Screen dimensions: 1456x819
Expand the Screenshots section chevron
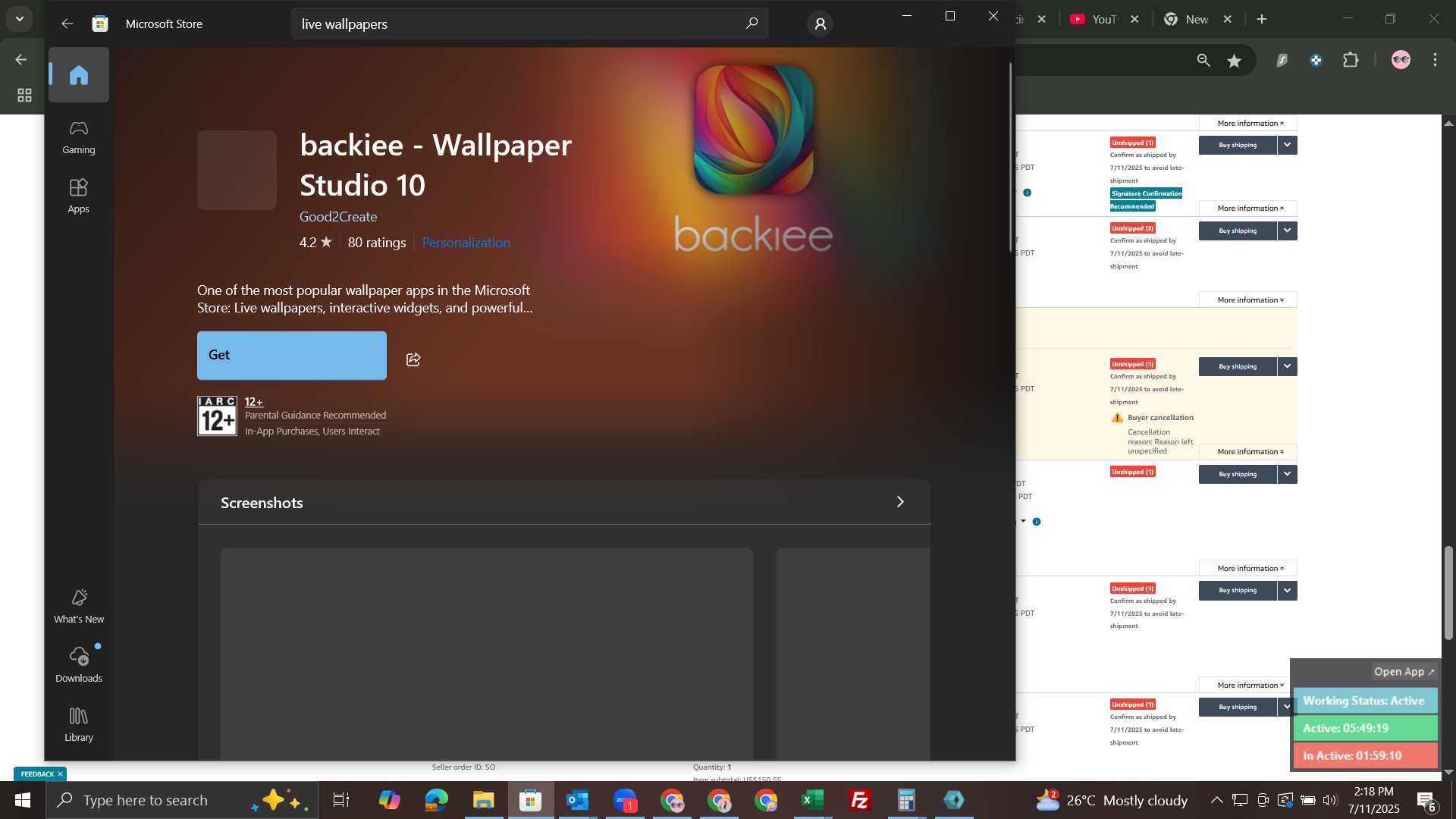tap(900, 502)
